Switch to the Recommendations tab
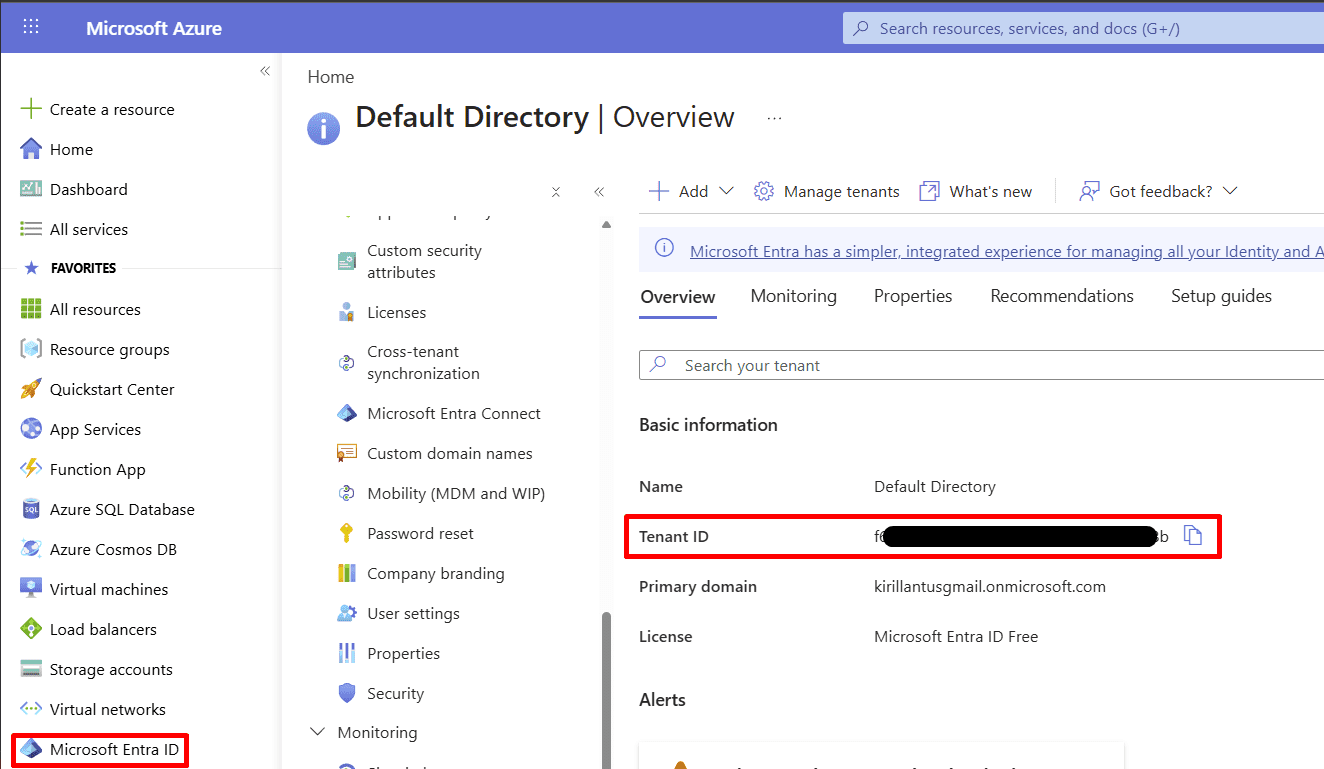Image resolution: width=1324 pixels, height=769 pixels. (1062, 296)
